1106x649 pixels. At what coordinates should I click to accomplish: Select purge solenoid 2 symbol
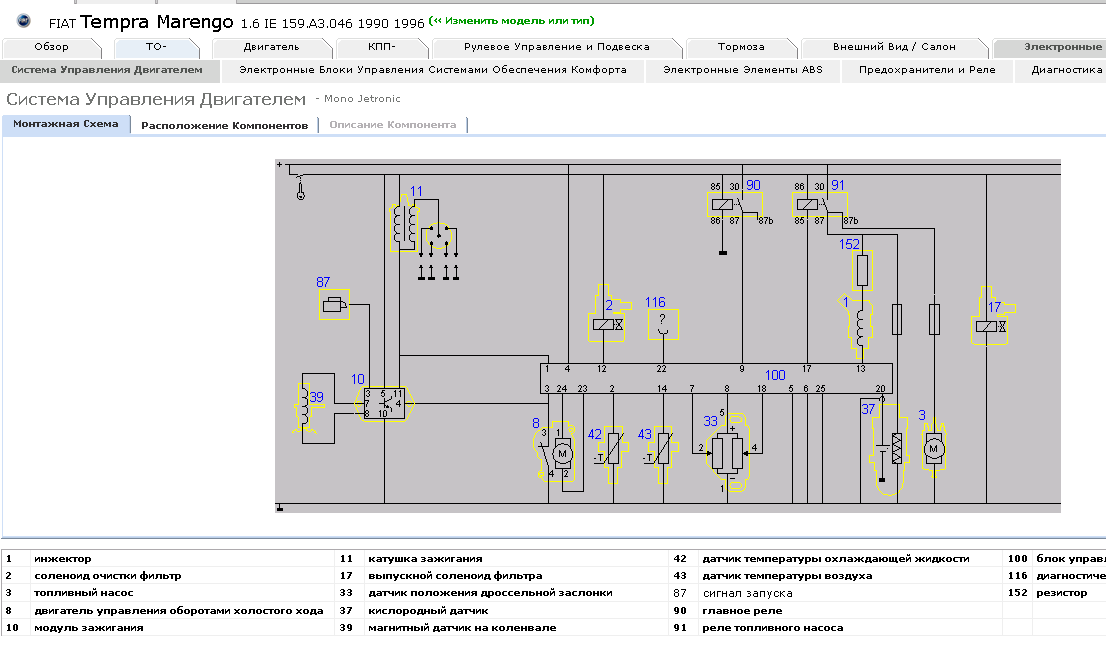[x=608, y=315]
